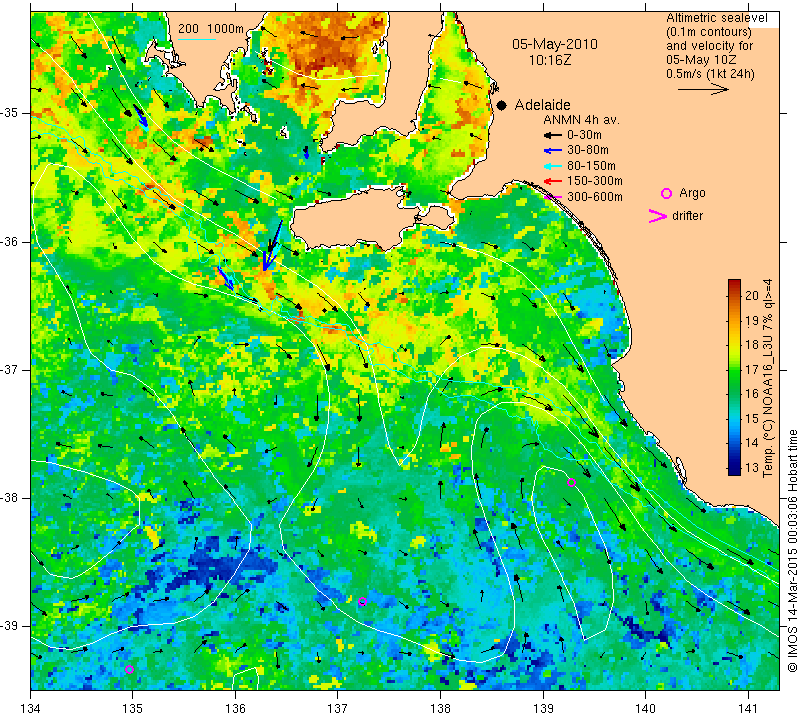The height and width of the screenshot is (720, 800).
Task: Click the longitude axis label 141
Action: coord(748,709)
